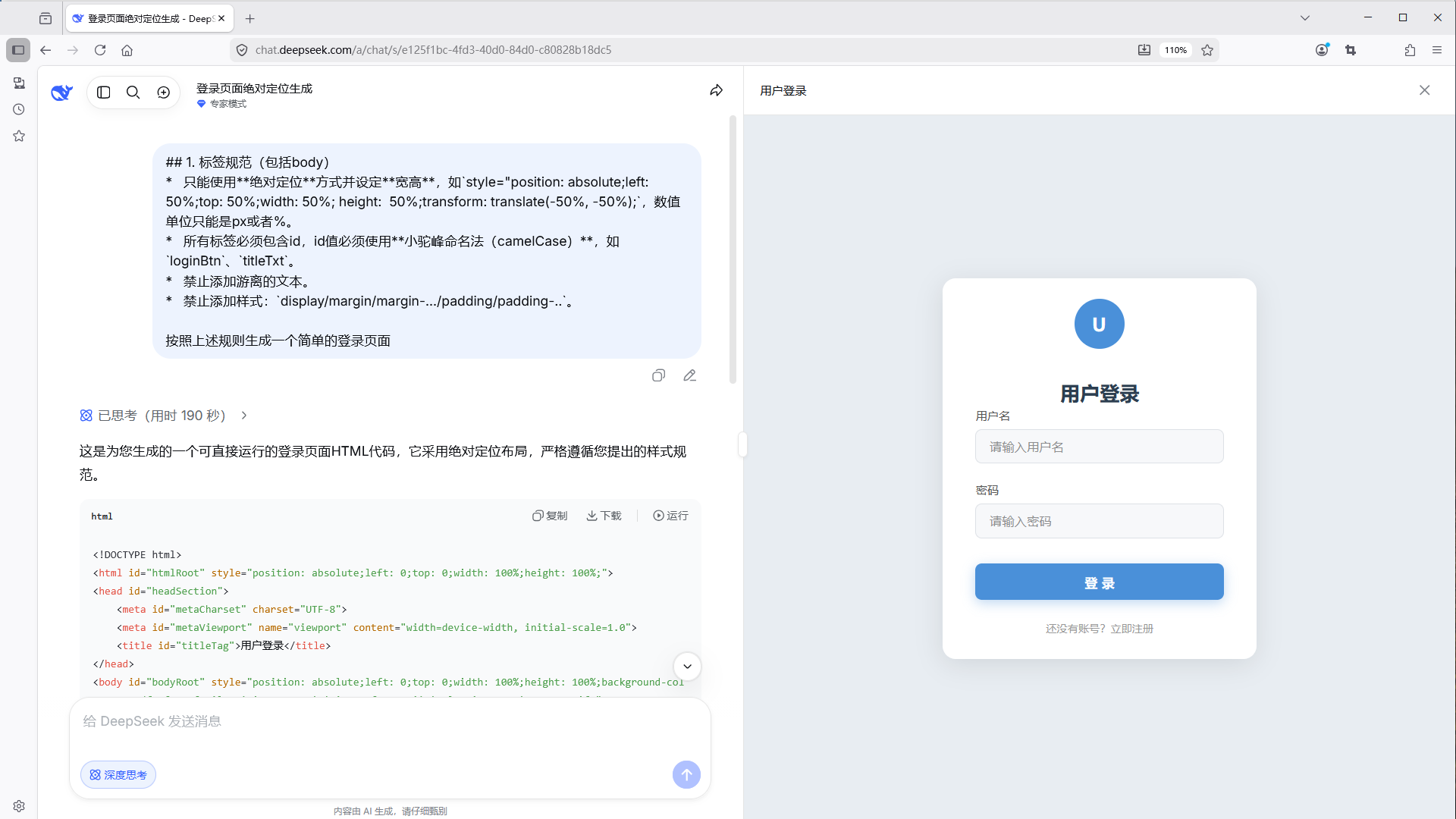Click the 用户名 field label
This screenshot has height=819, width=1456.
pyautogui.click(x=993, y=416)
